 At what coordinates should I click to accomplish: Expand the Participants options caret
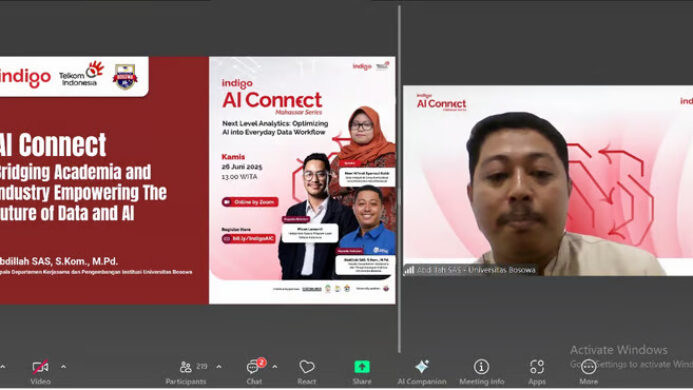[219, 367]
